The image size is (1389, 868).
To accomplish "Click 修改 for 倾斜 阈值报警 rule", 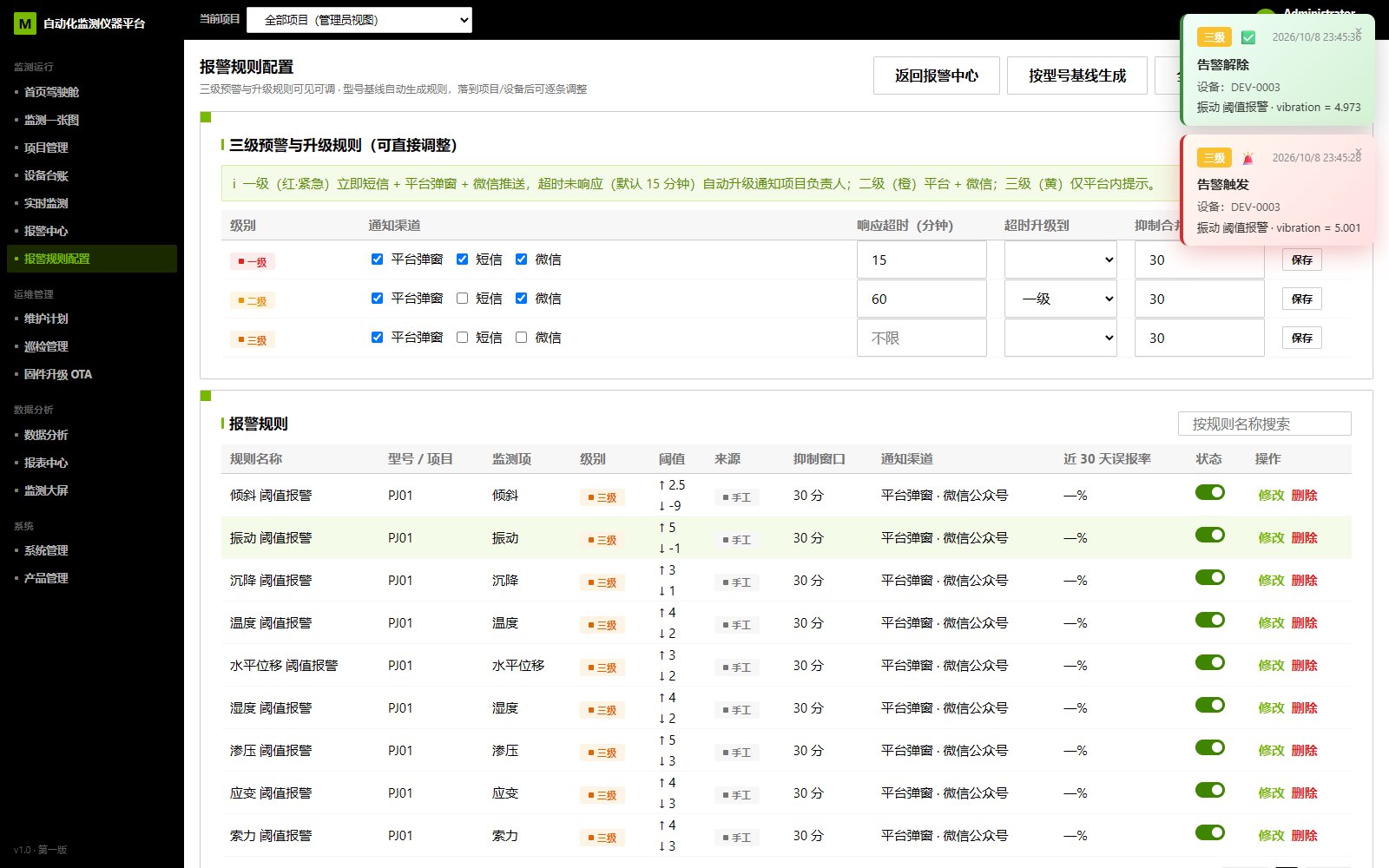I will click(1271, 496).
